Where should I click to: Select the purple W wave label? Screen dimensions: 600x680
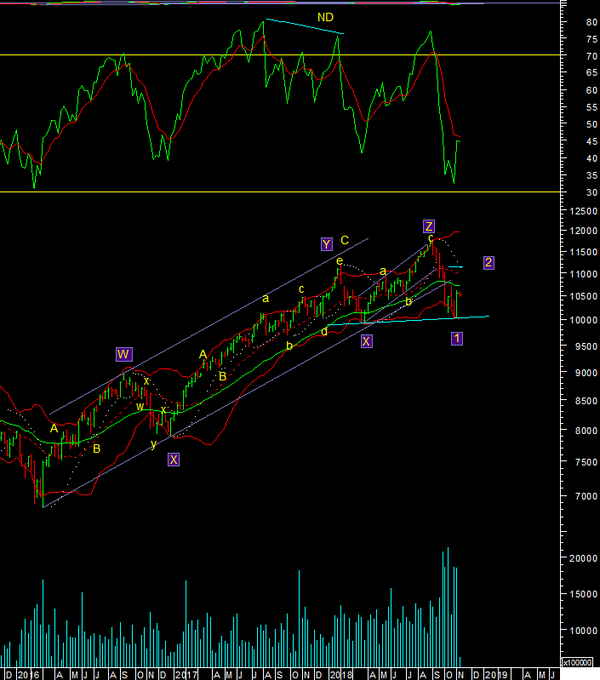tap(123, 354)
